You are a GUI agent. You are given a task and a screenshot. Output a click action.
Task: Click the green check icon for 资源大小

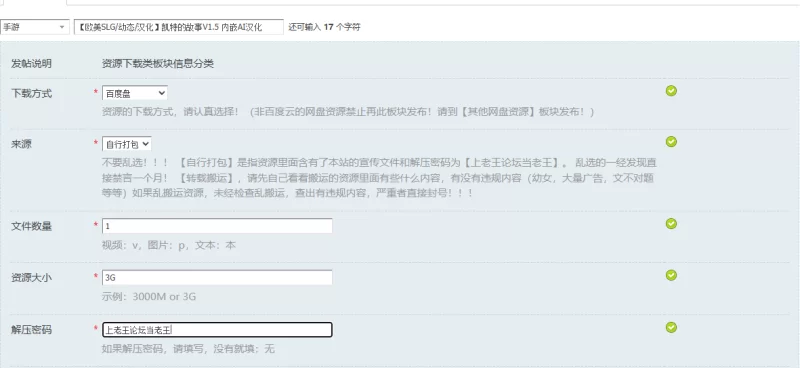[671, 275]
